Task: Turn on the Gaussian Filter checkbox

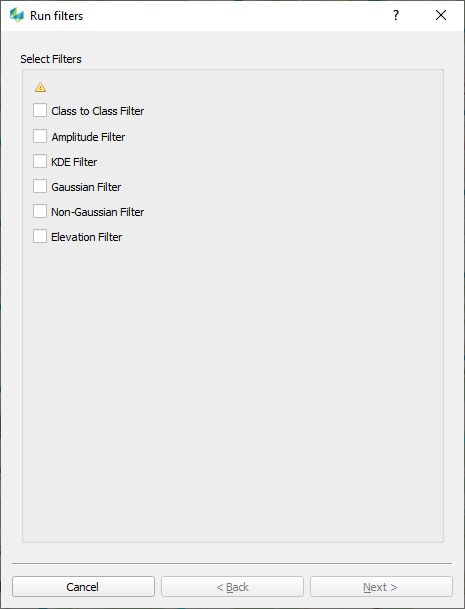Action: click(x=40, y=186)
